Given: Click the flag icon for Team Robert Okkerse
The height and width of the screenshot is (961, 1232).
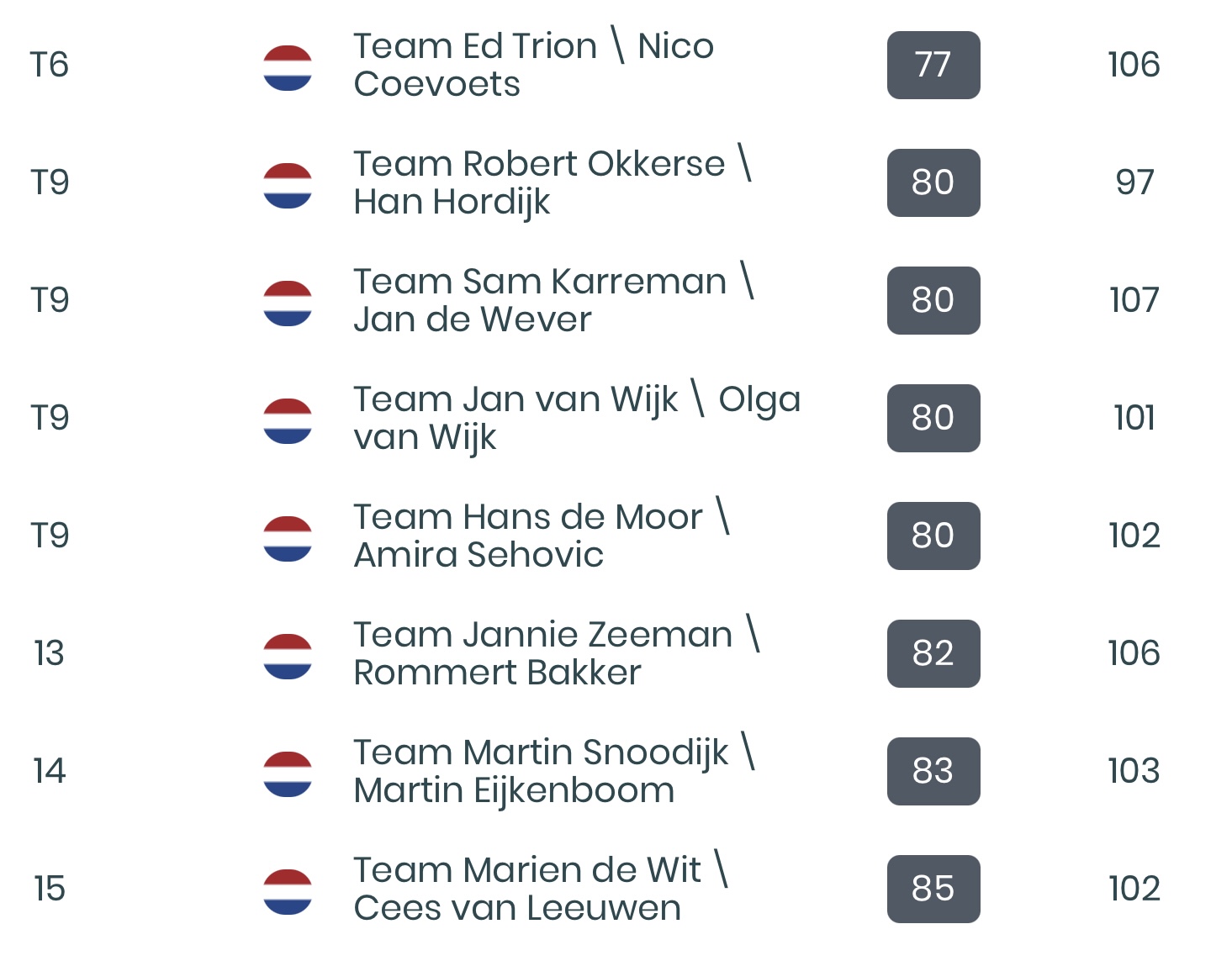Looking at the screenshot, I should click(288, 185).
